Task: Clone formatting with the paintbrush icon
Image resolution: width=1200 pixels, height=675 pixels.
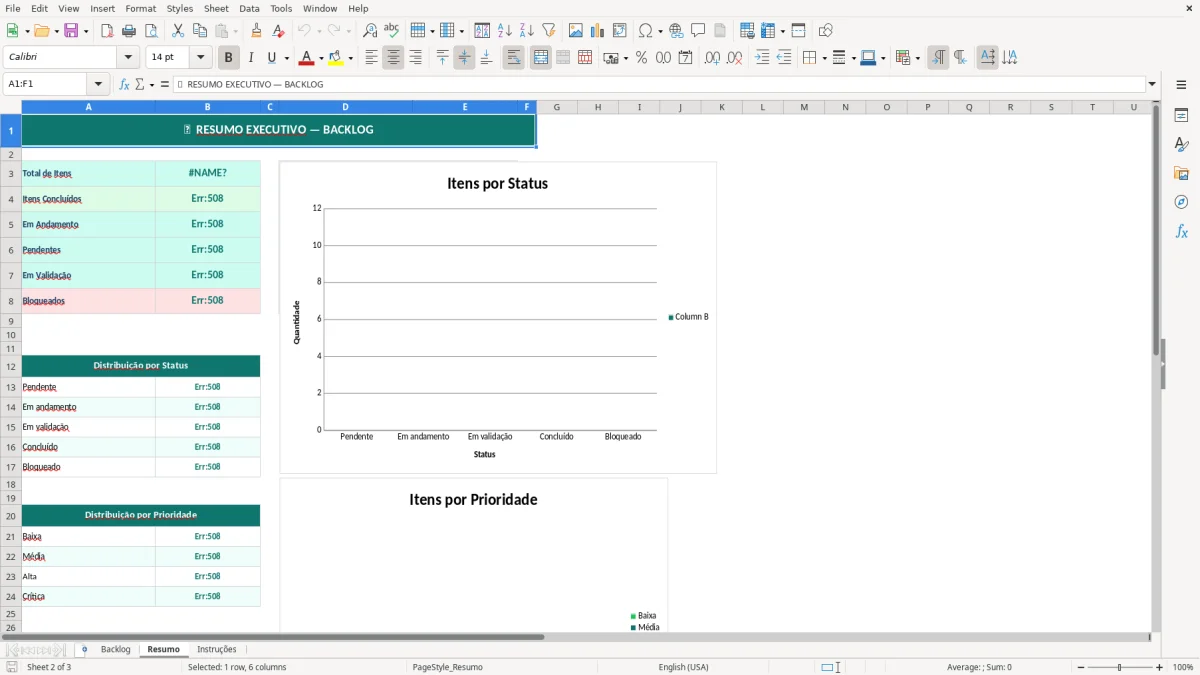Action: [x=256, y=31]
